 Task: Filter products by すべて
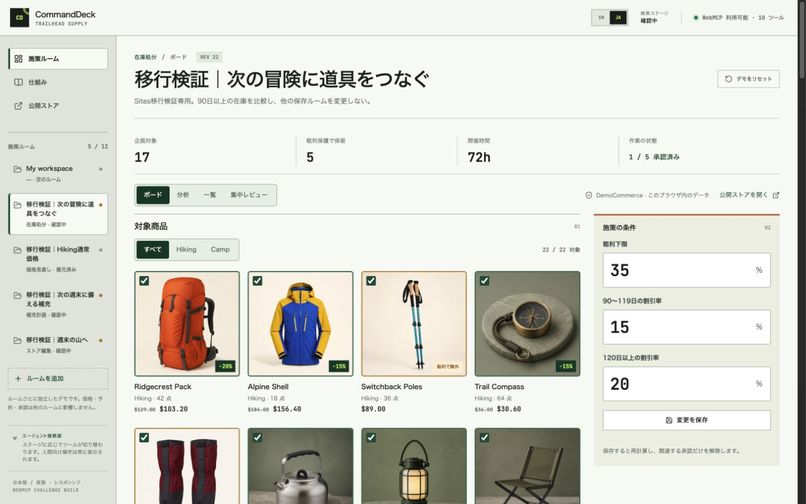(153, 249)
